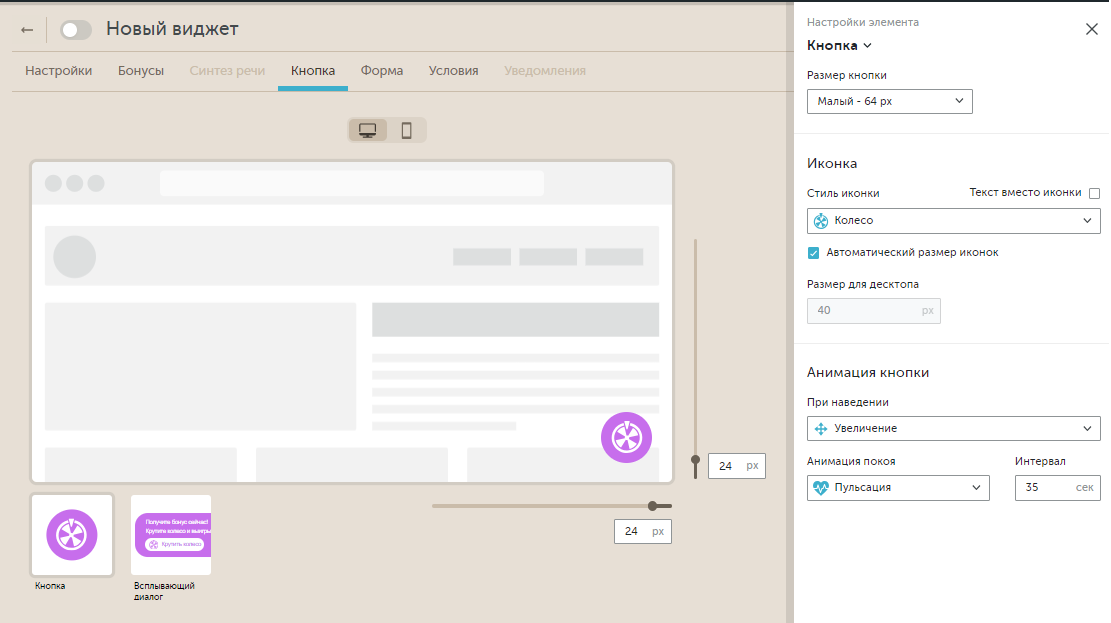Click the vertical offset slider handle

(x=695, y=460)
